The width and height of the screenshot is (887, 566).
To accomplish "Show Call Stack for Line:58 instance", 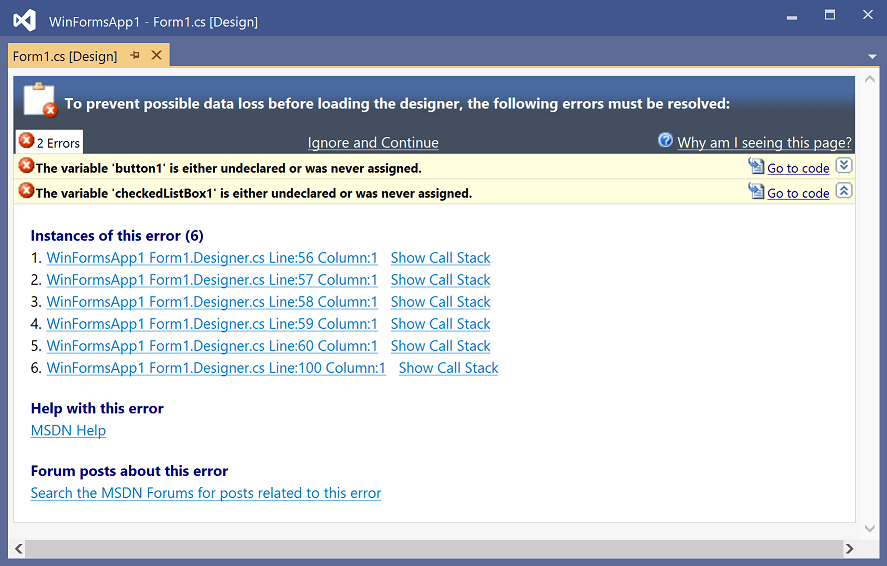I will tap(441, 302).
